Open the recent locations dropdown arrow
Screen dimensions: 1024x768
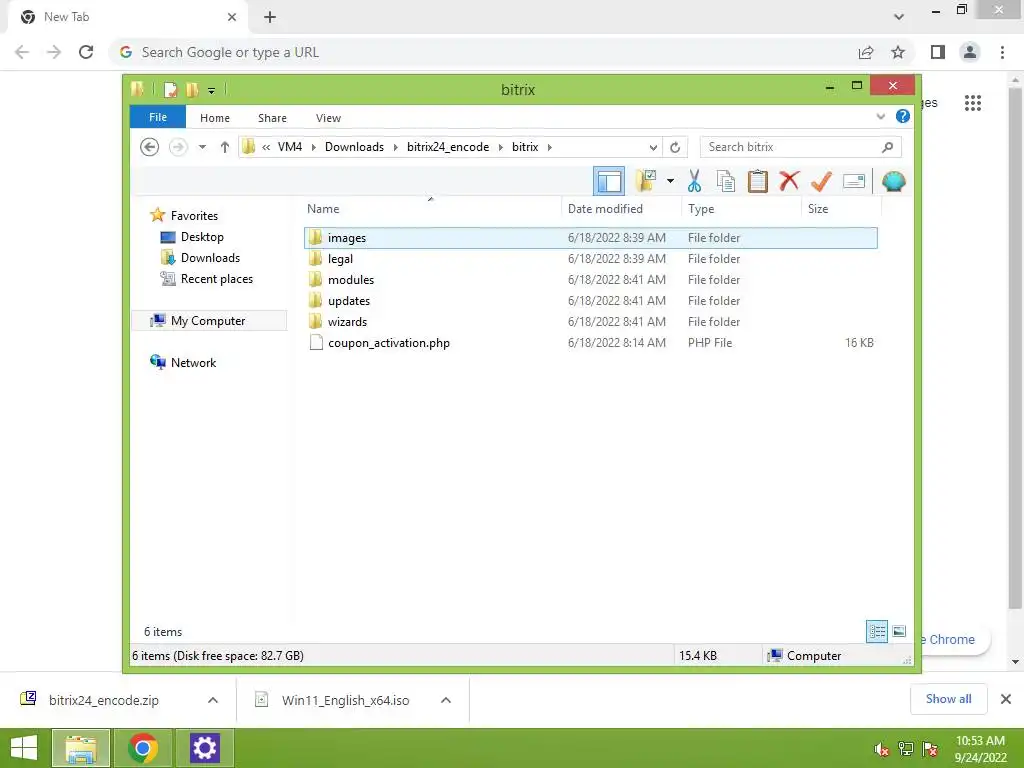(x=202, y=147)
